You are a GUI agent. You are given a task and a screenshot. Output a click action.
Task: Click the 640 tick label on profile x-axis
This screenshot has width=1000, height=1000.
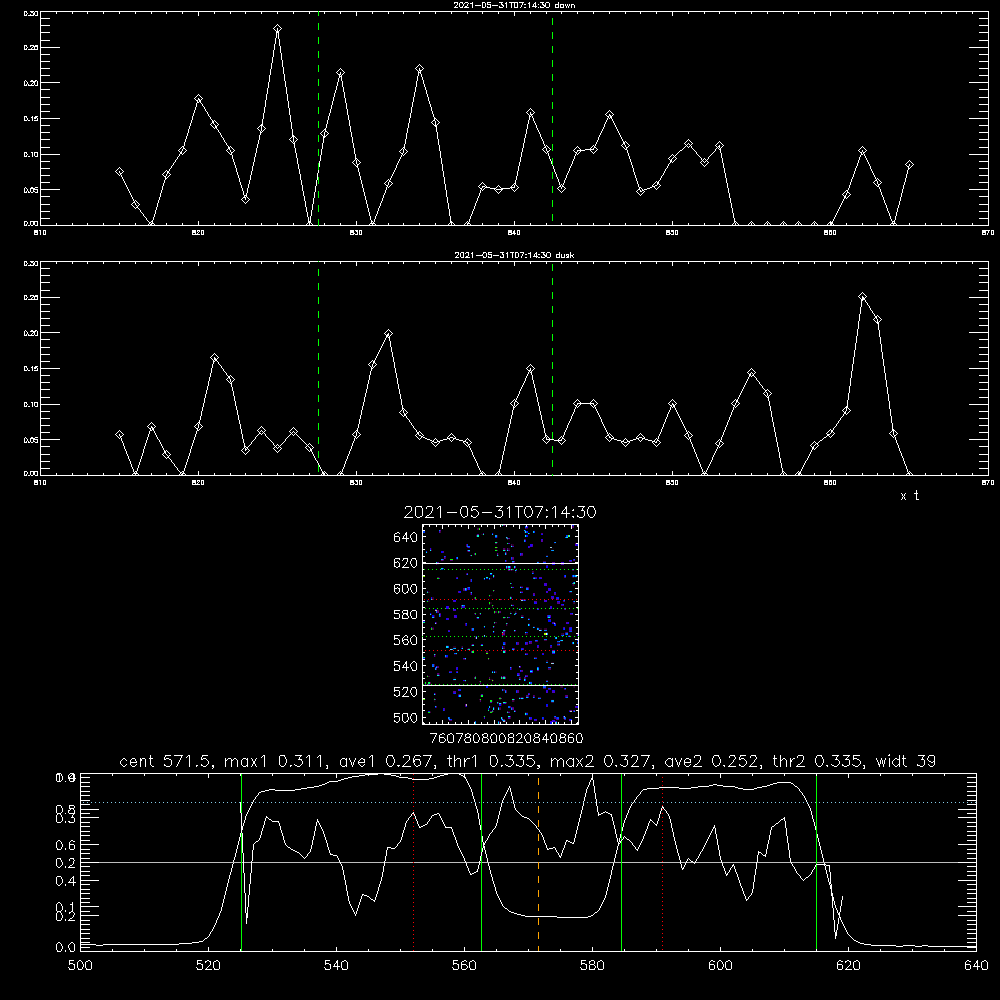pos(976,966)
